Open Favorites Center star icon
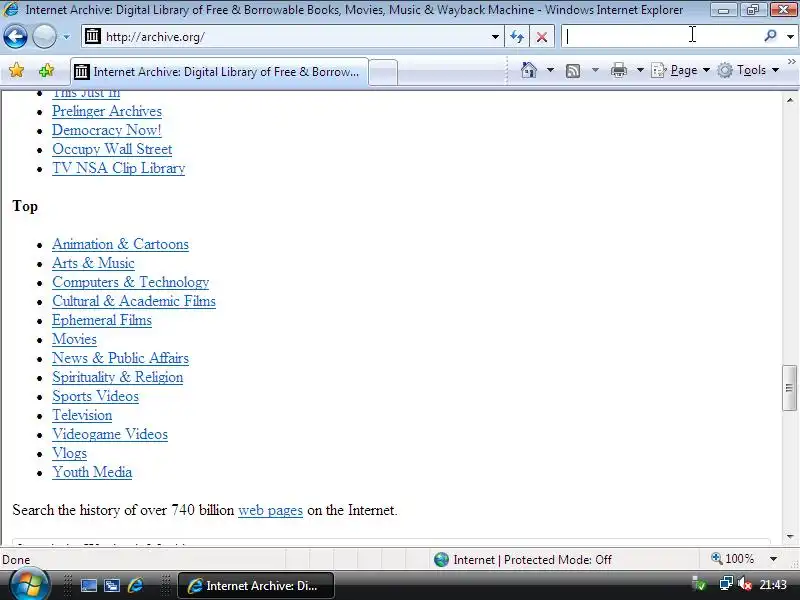Screen dimensions: 800x600 point(16,70)
